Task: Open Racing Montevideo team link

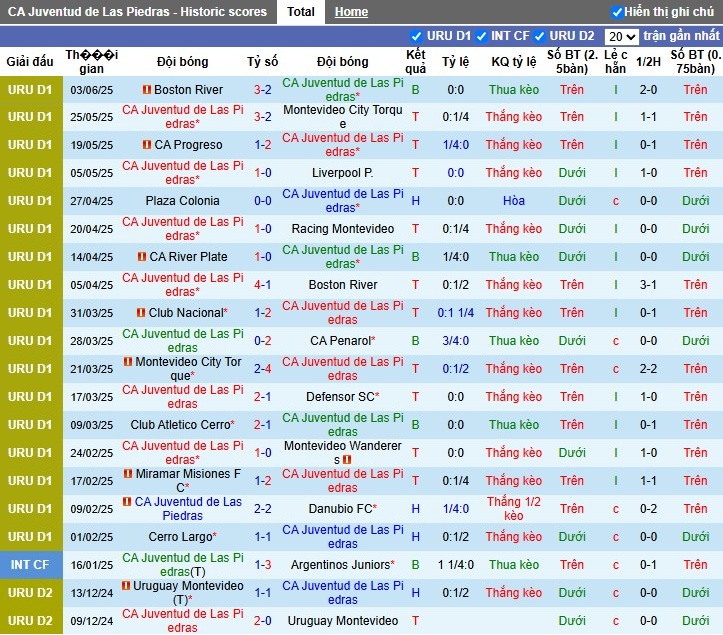Action: point(343,229)
